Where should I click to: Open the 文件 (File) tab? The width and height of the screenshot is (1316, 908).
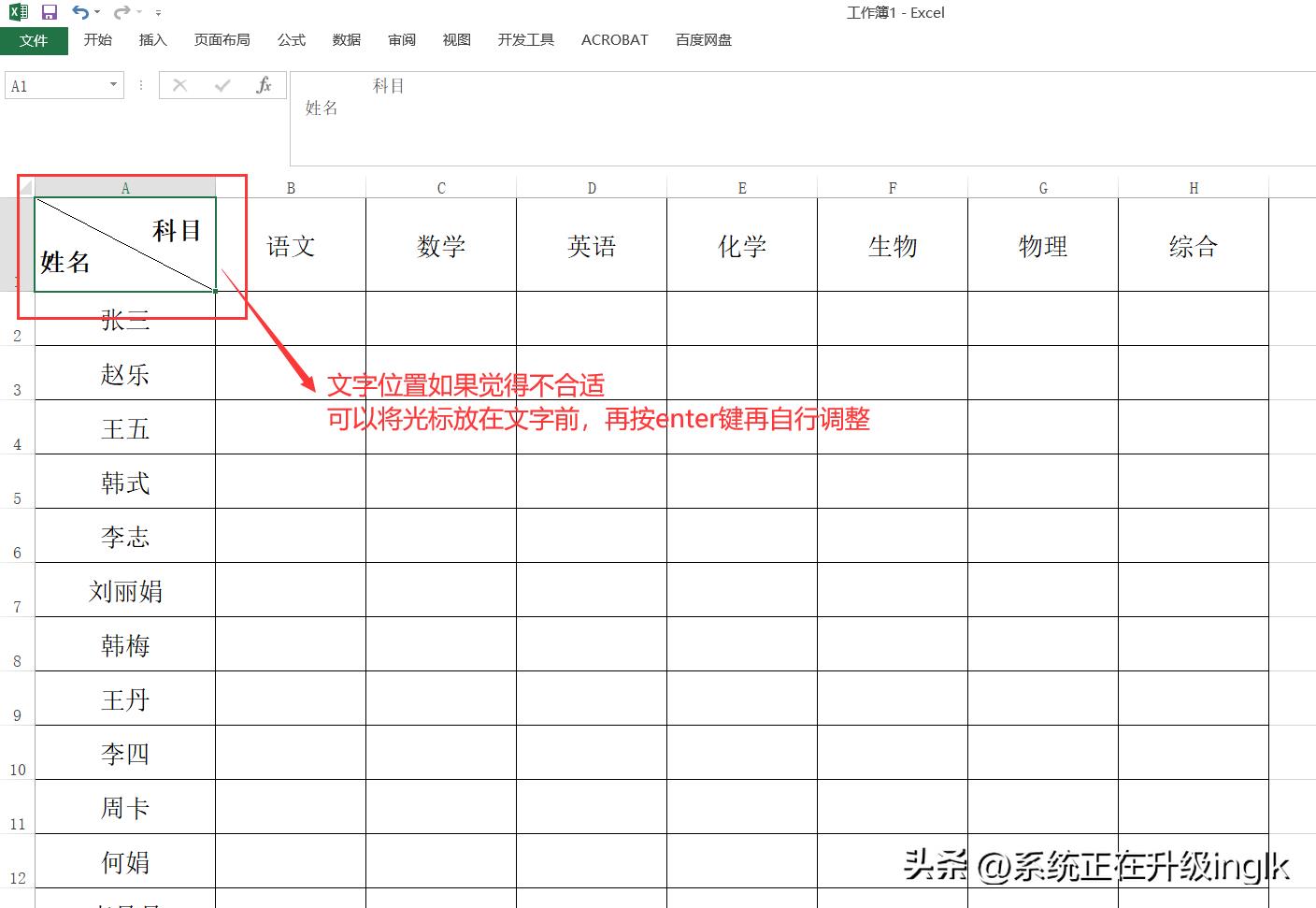tap(34, 41)
